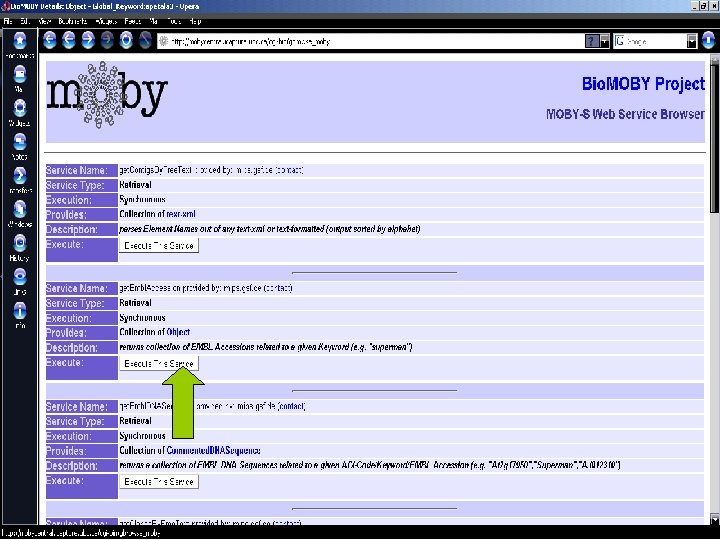The width and height of the screenshot is (720, 540).
Task: Click the Rewind navigation button
Action: (x=50, y=41)
